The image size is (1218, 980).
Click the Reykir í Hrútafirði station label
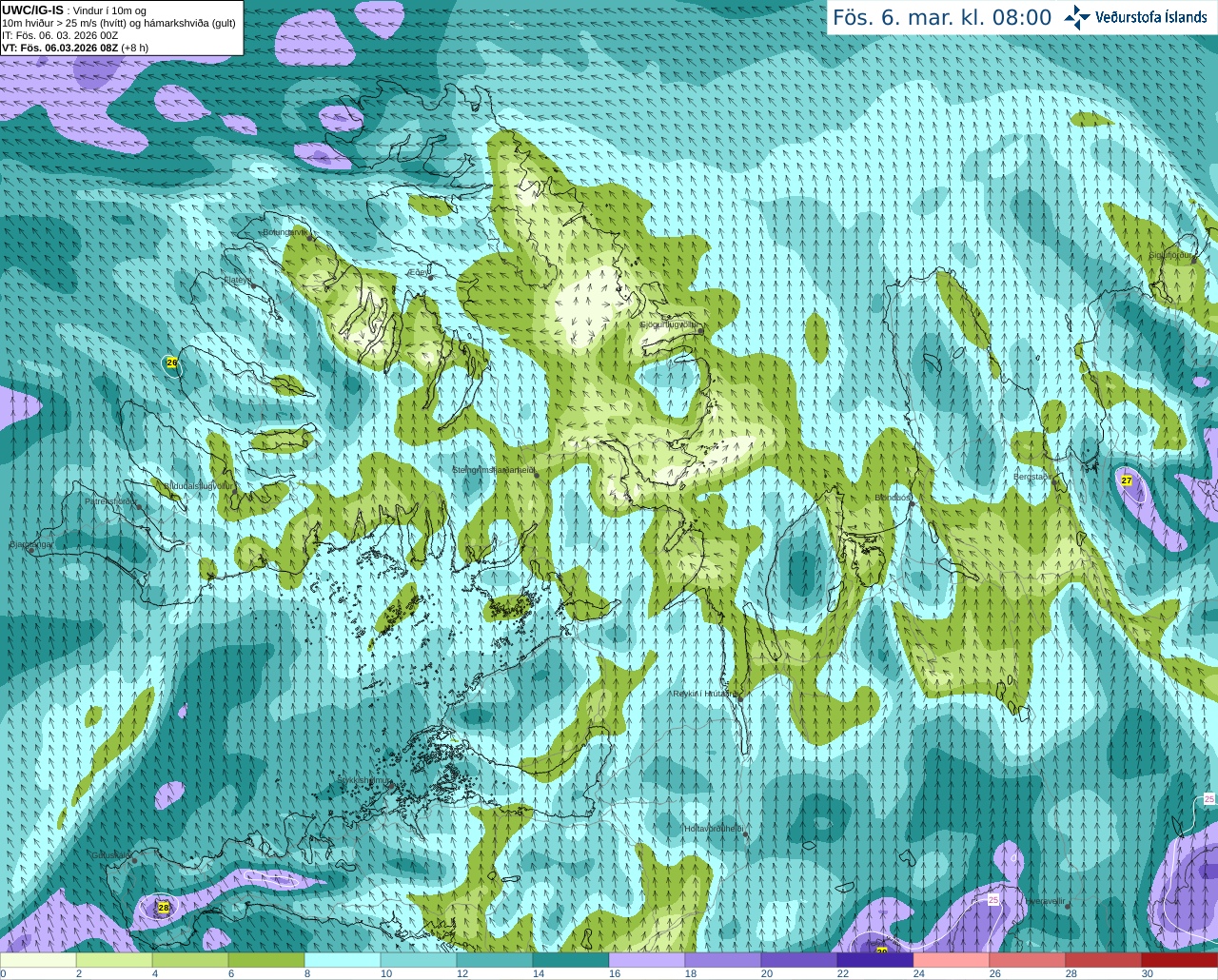[704, 694]
